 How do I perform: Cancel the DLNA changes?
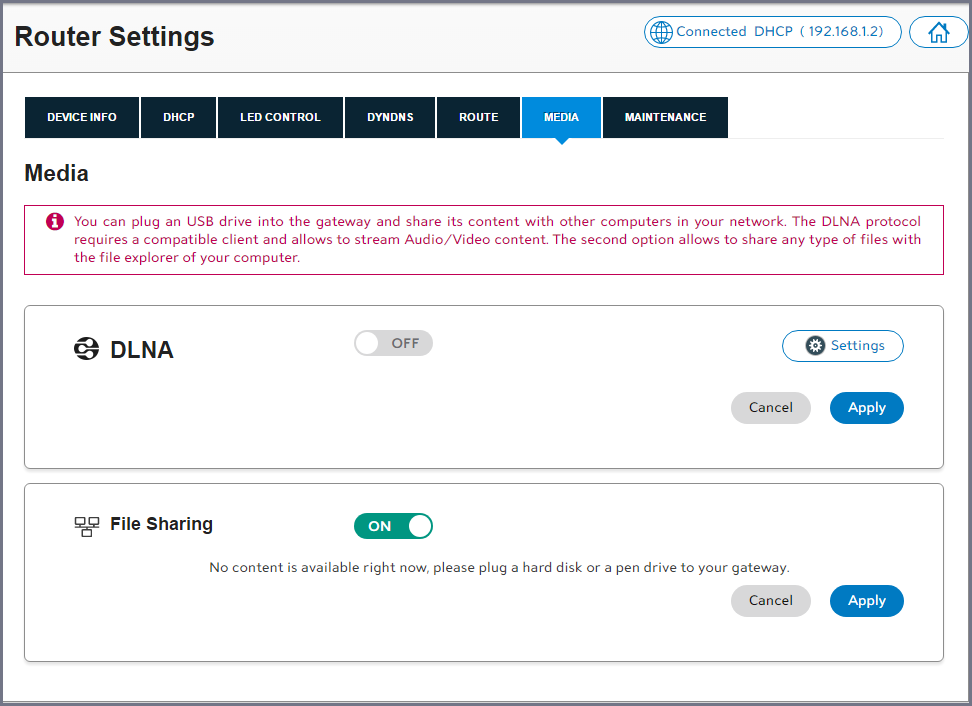click(x=770, y=408)
